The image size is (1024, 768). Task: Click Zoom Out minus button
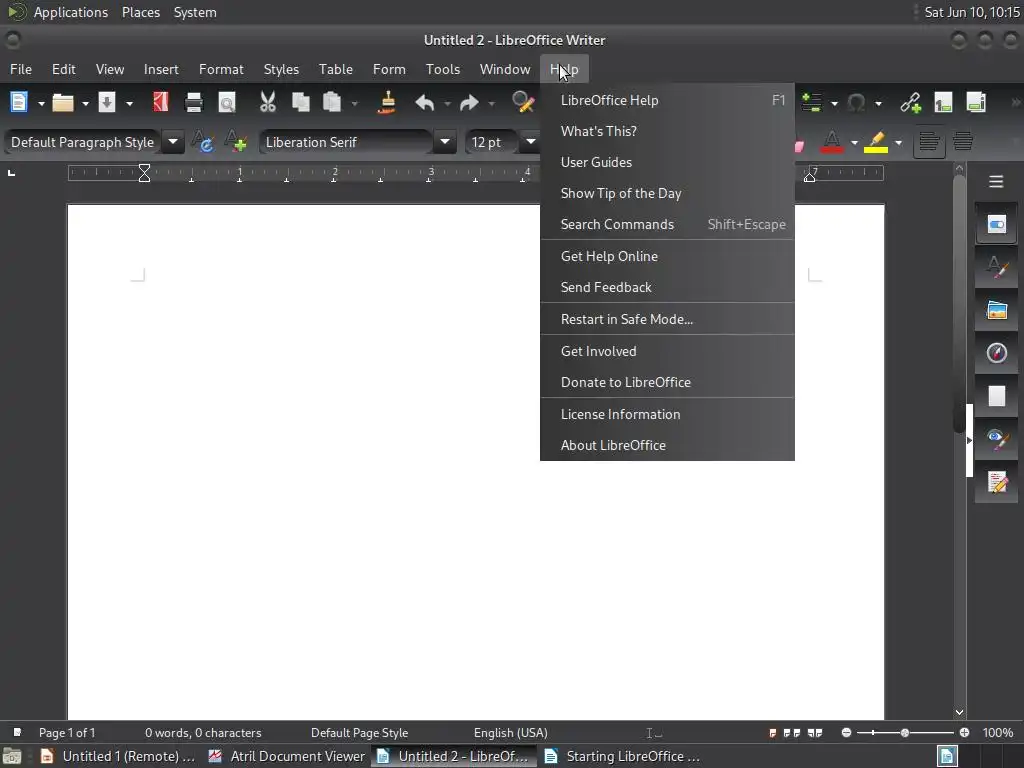[x=846, y=733]
